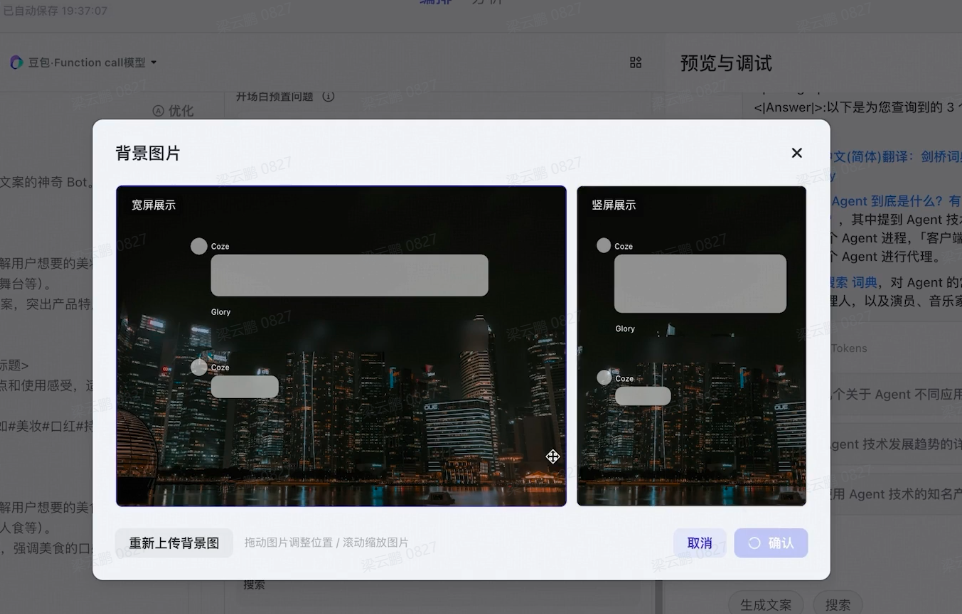Click the 豆包 model logo icon
Viewport: 962px width, 614px height.
14,62
